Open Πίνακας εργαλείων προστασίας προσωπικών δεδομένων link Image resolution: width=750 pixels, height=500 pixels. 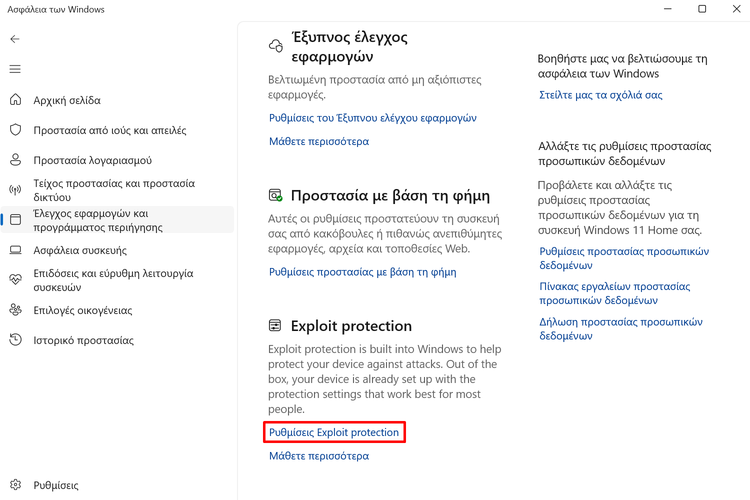[x=614, y=293]
